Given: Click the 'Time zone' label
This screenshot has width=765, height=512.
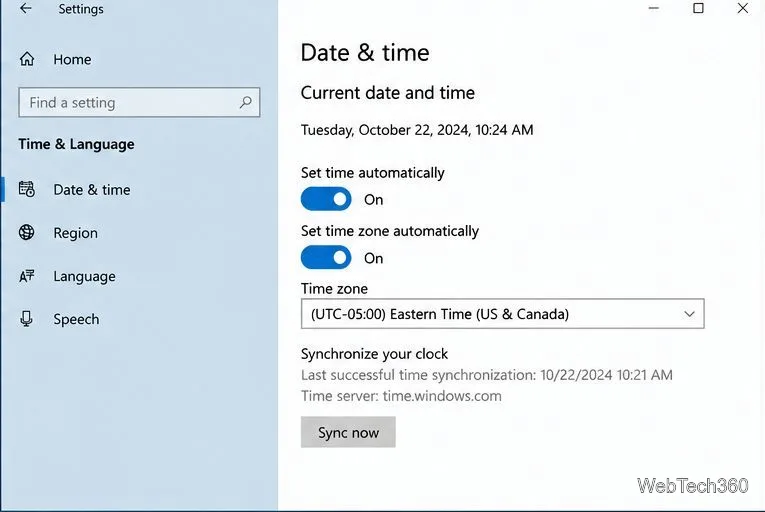Looking at the screenshot, I should tap(334, 288).
